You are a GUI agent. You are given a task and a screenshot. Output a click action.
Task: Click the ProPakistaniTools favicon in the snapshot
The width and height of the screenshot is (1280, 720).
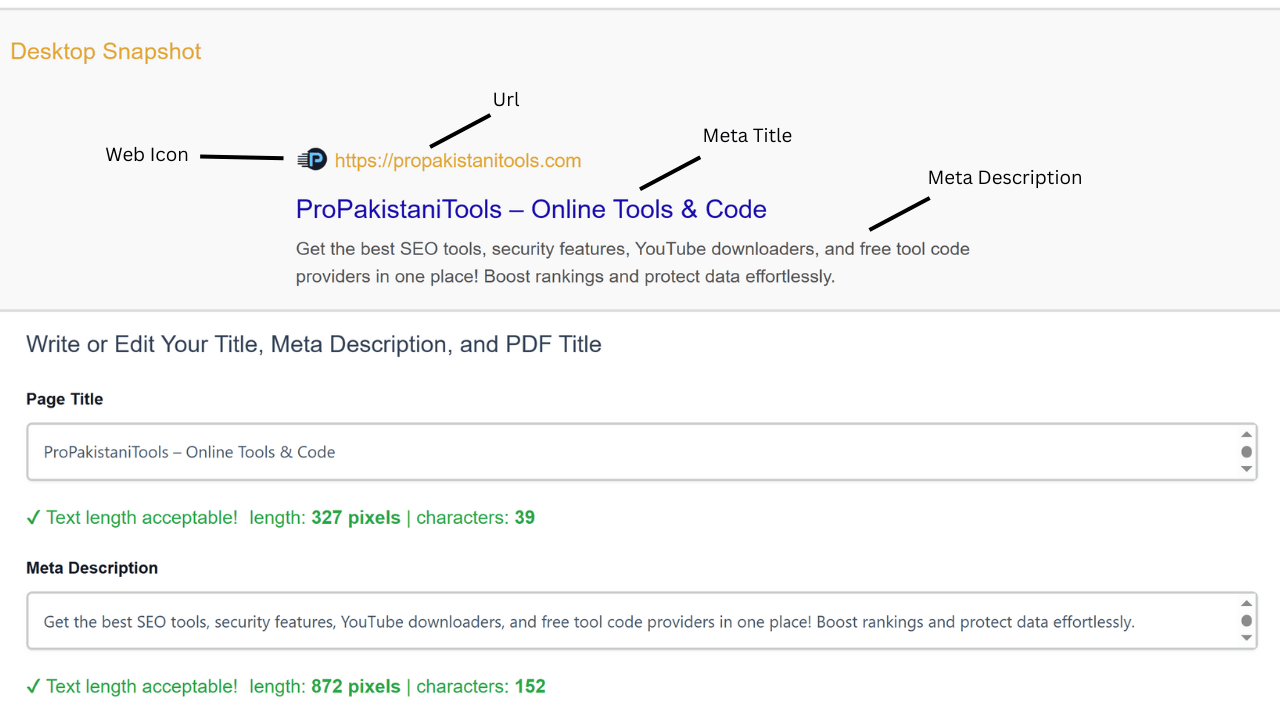pos(312,160)
